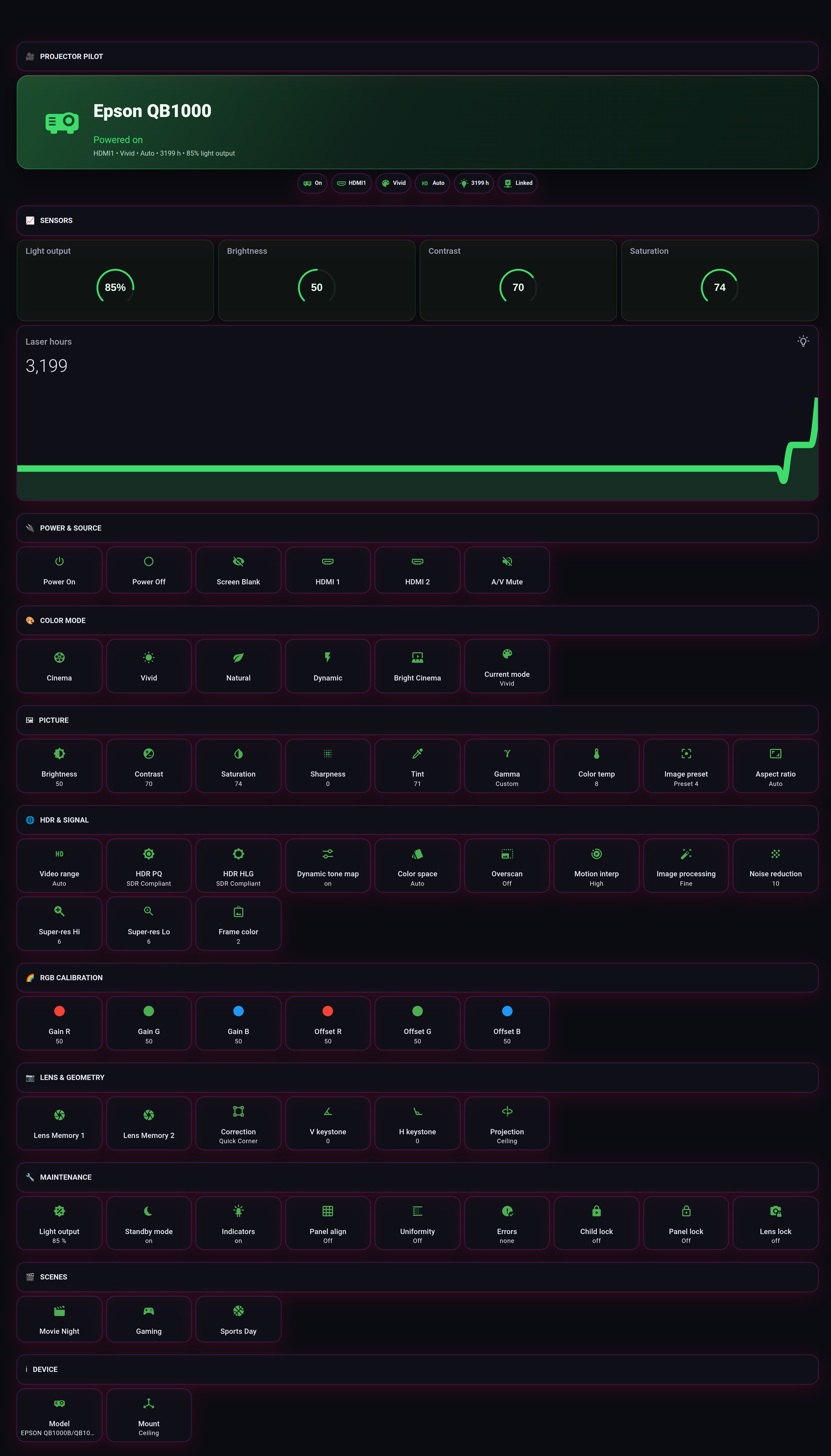831x1456 pixels.
Task: Open Correction Quick Corner tile
Action: (x=239, y=1123)
